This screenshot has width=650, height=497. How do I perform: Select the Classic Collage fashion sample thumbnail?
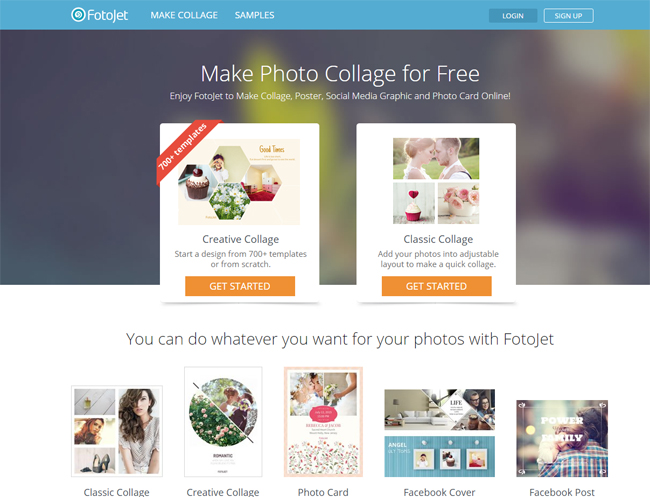117,431
